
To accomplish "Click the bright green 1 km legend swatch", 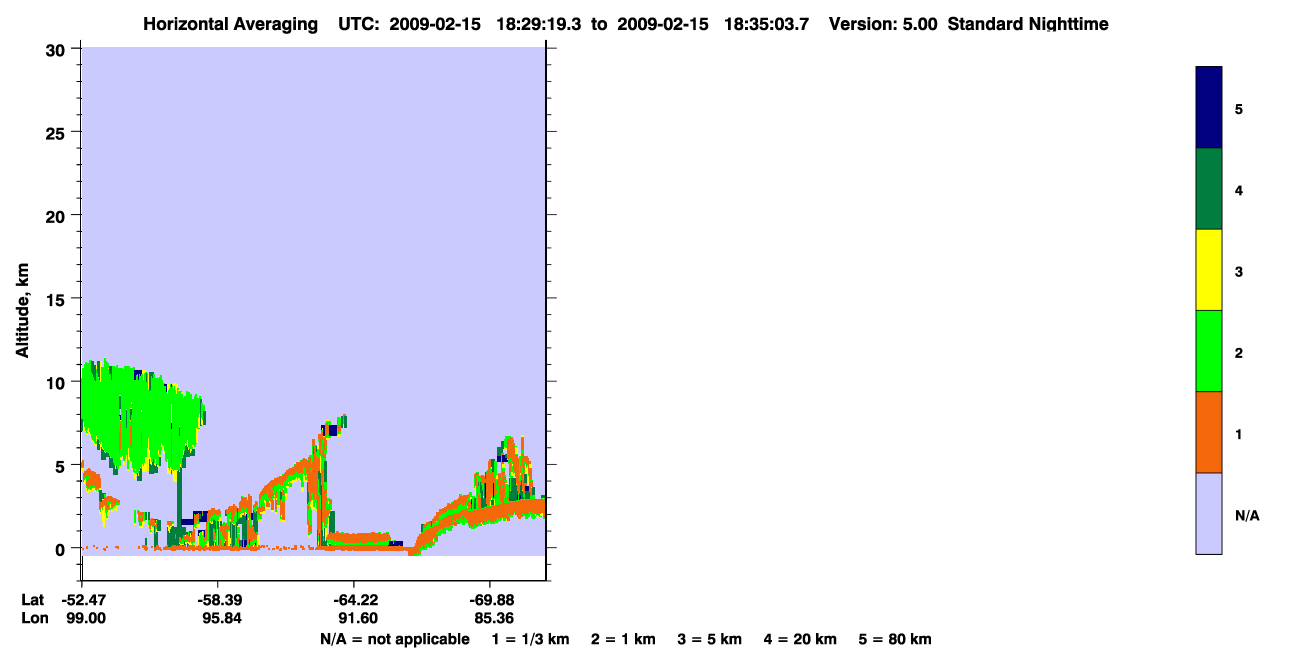I will 1209,351.
